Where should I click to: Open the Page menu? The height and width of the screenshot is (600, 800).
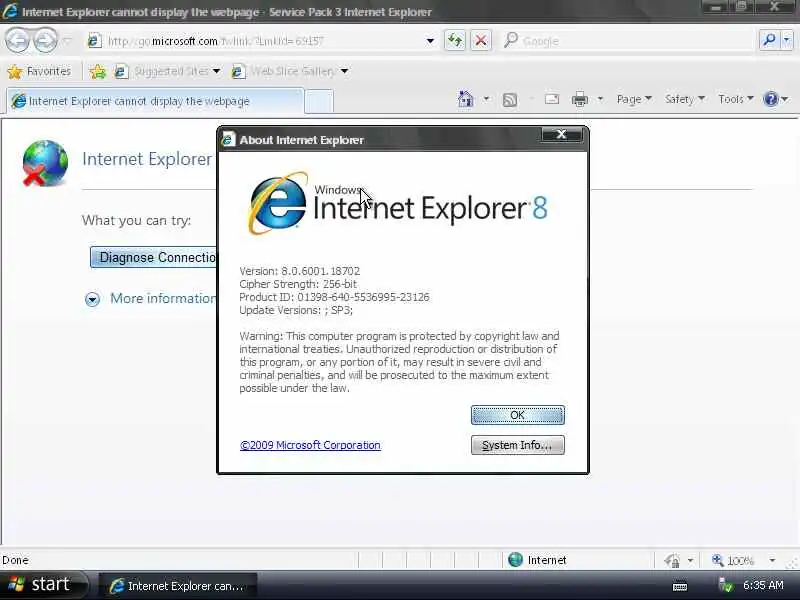[x=634, y=99]
